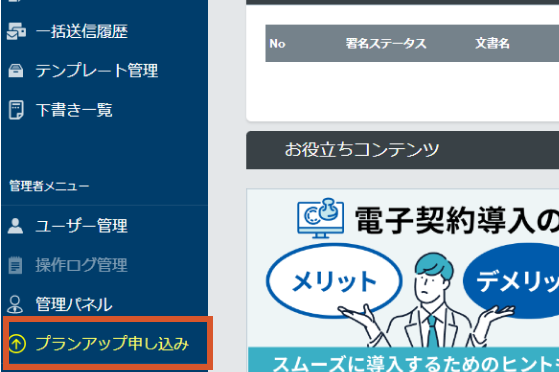Click the computer stamp icon in banner
Screen dimensions: 559x372
coord(320,218)
